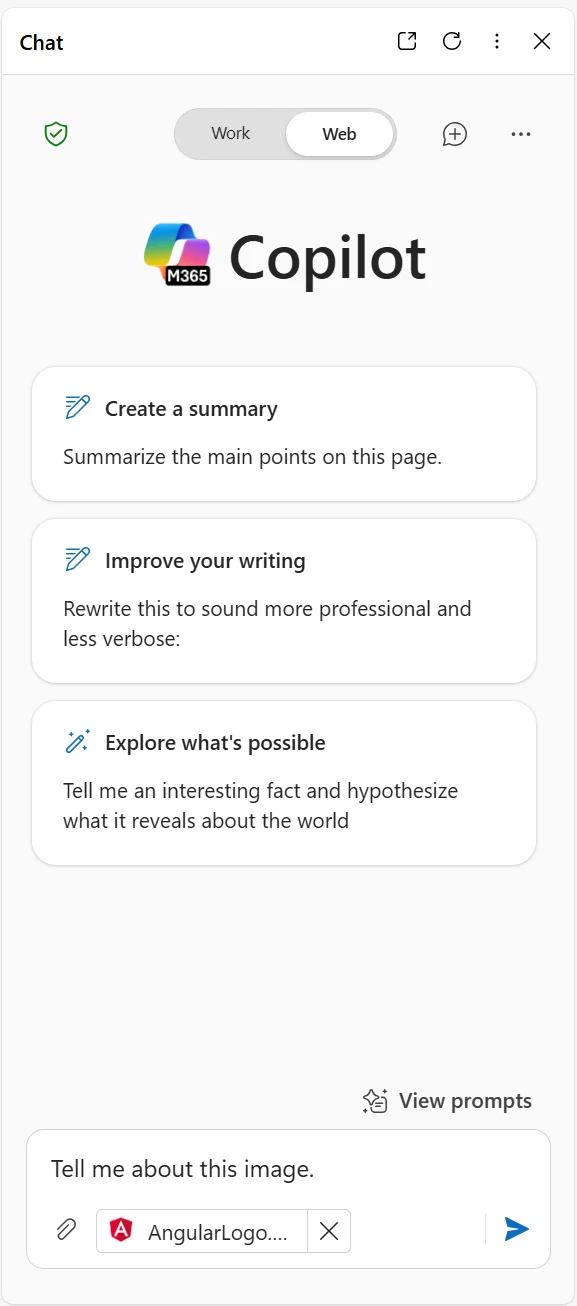This screenshot has width=577, height=1306.
Task: Open the horizontal ellipsis more options
Action: click(x=521, y=134)
